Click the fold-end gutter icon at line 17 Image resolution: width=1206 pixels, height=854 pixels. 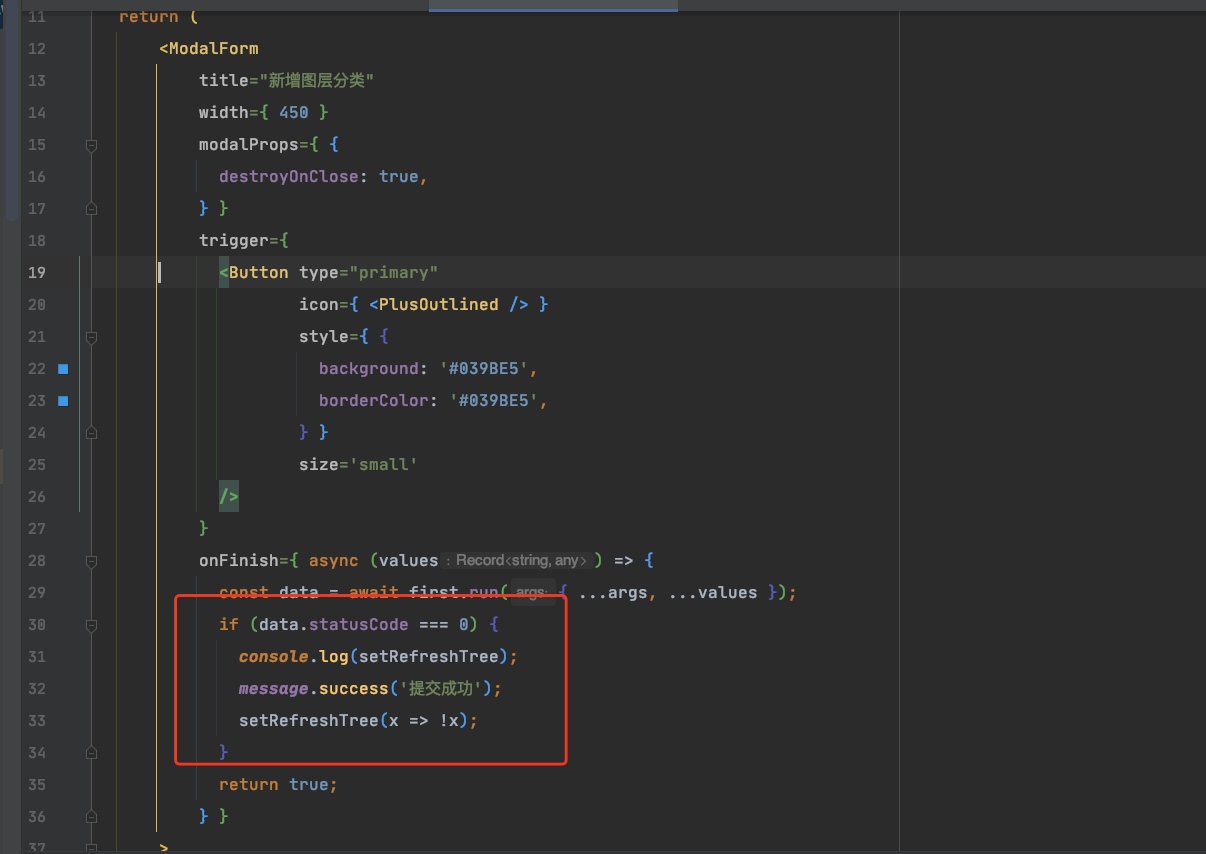[91, 208]
